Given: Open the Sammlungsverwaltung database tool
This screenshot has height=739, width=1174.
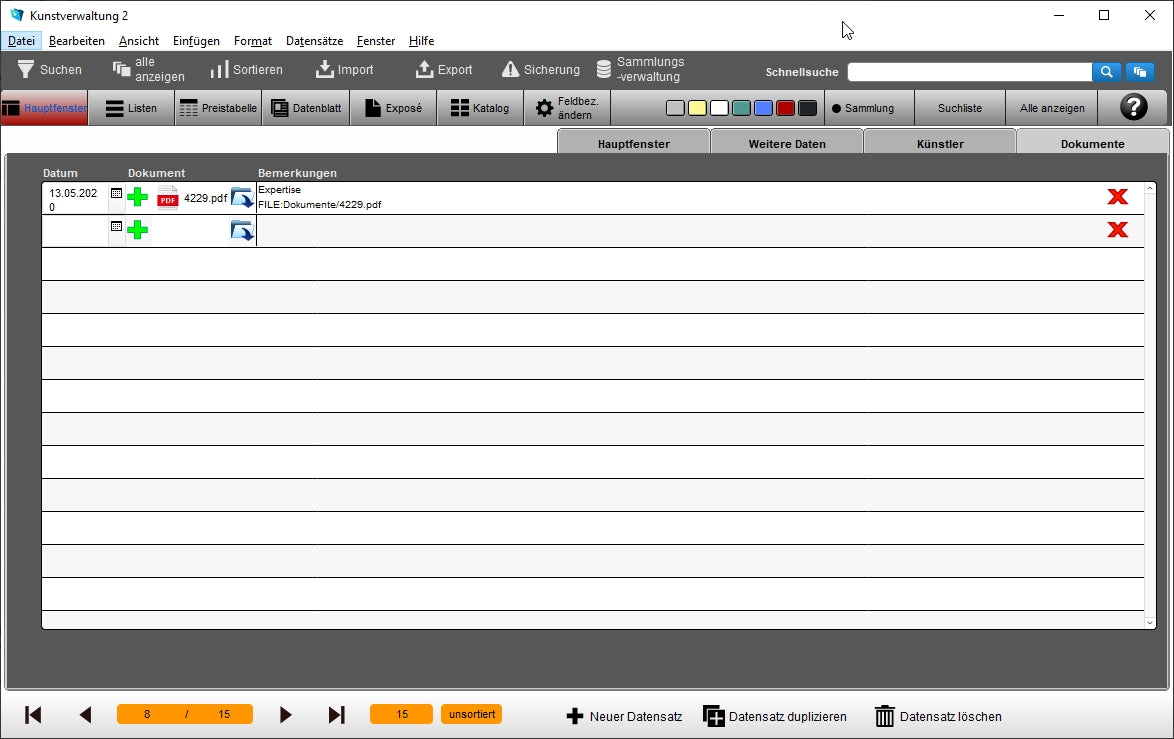Looking at the screenshot, I should (x=640, y=70).
